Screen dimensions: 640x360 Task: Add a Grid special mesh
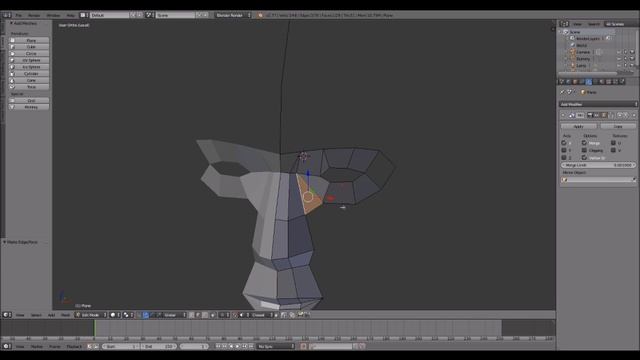pyautogui.click(x=29, y=100)
